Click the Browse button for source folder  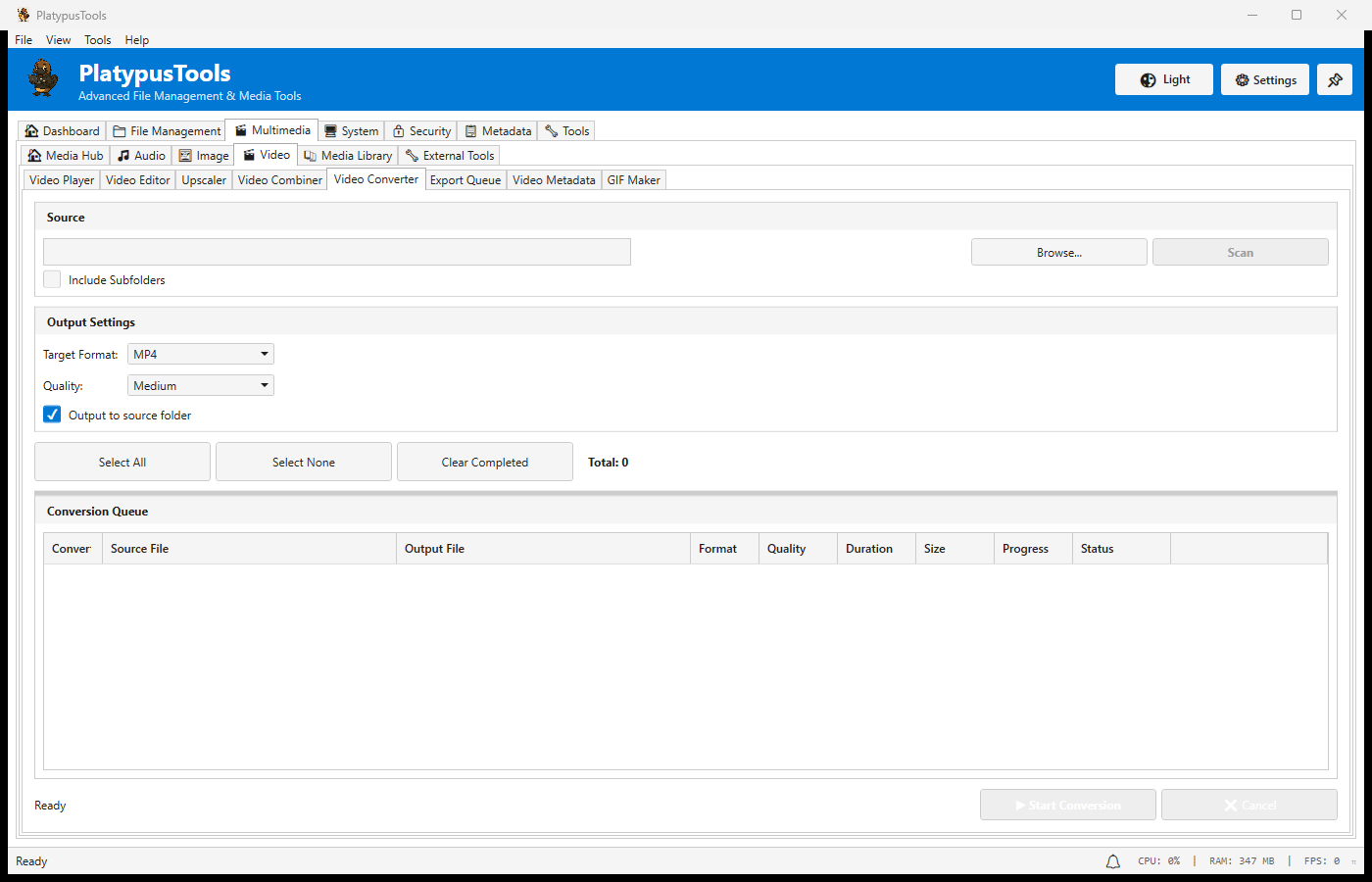[1058, 252]
